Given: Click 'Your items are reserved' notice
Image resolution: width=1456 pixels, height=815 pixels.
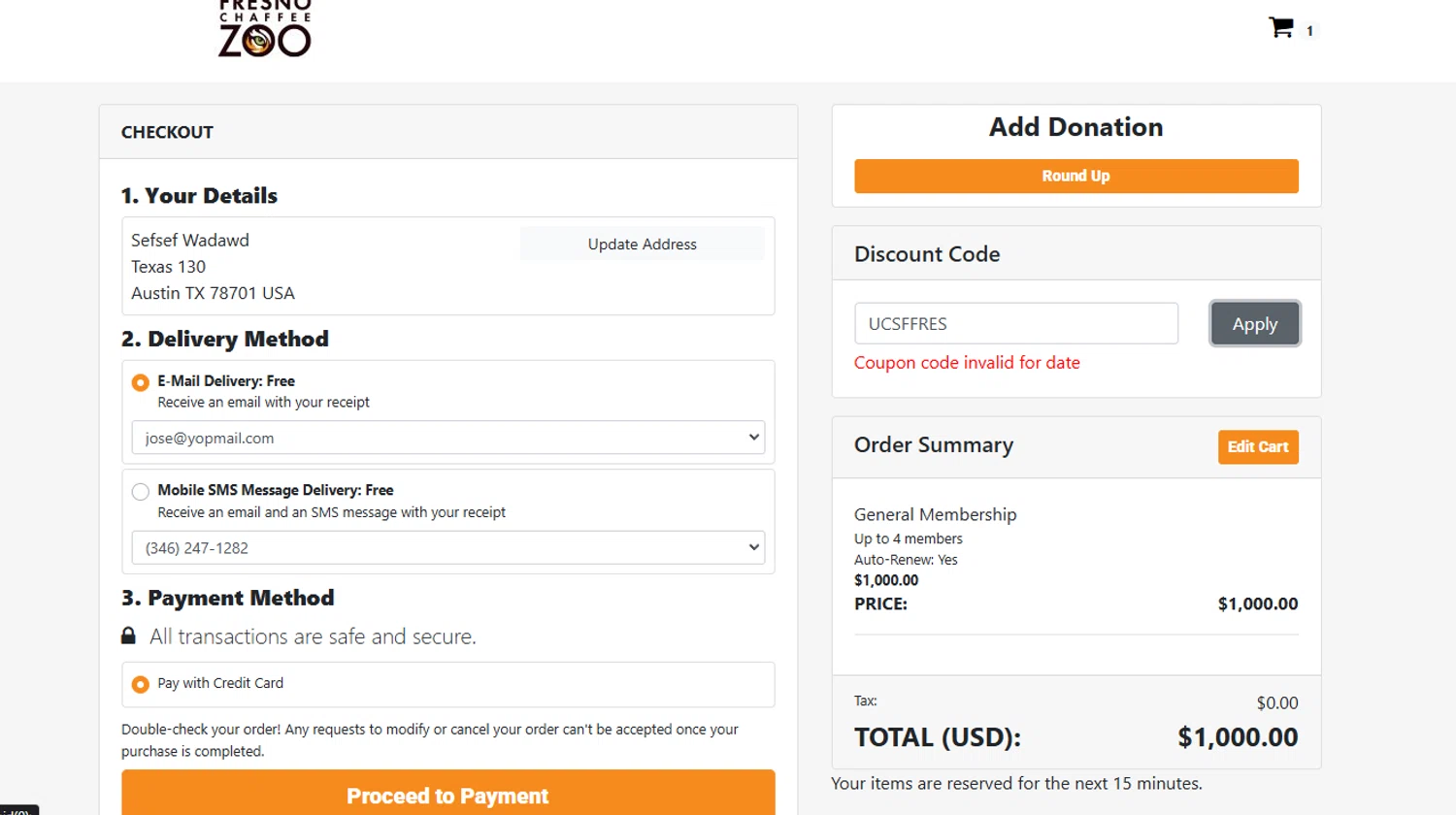Looking at the screenshot, I should click(1016, 783).
